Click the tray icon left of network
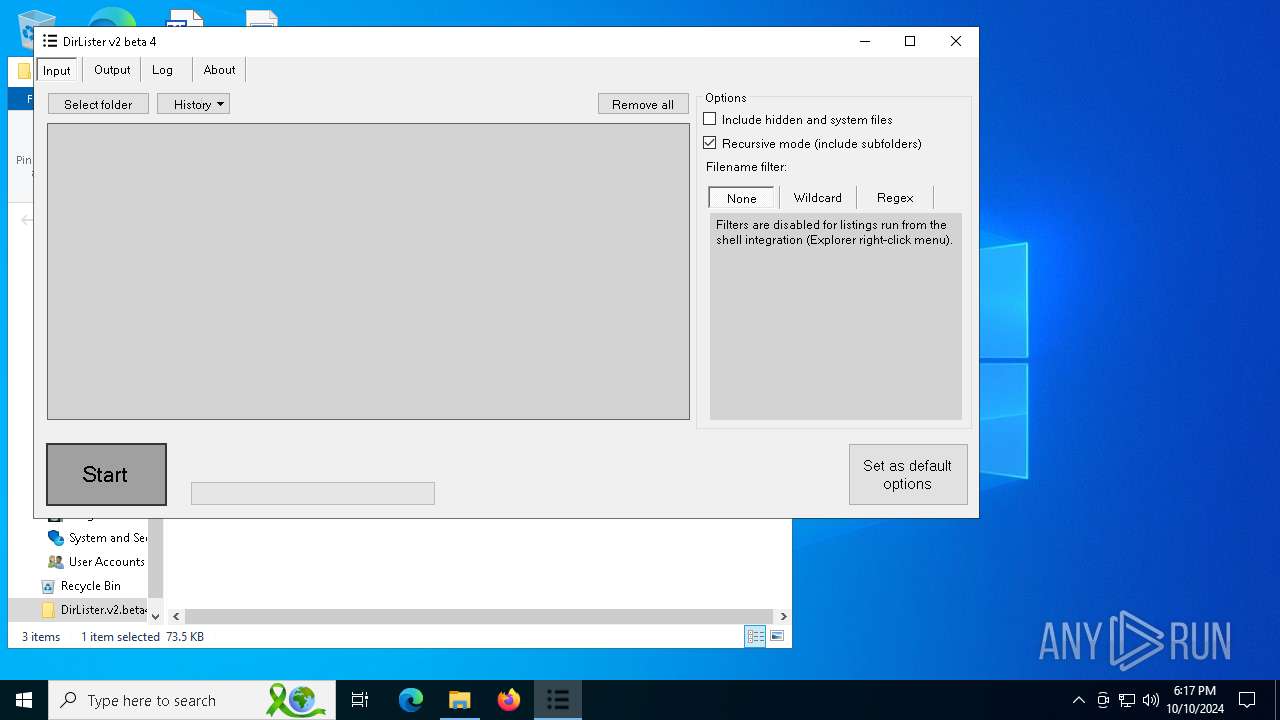The image size is (1280, 720). 1103,700
